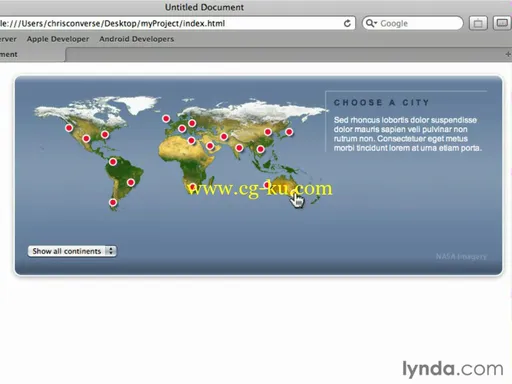Click the index.html address bar
Image resolution: width=512 pixels, height=384 pixels.
pos(177,23)
